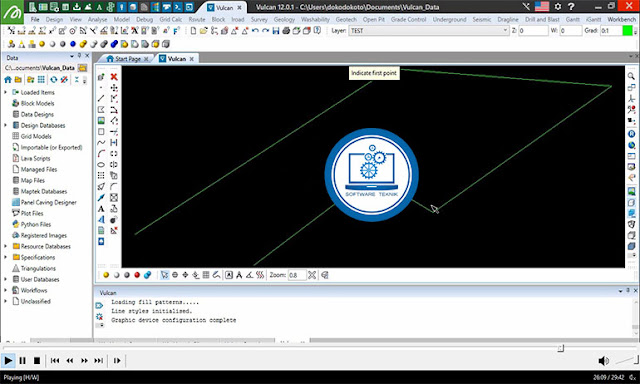Toggle the diamond snap-to-point mode
The image size is (640, 384).
pyautogui.click(x=185, y=275)
